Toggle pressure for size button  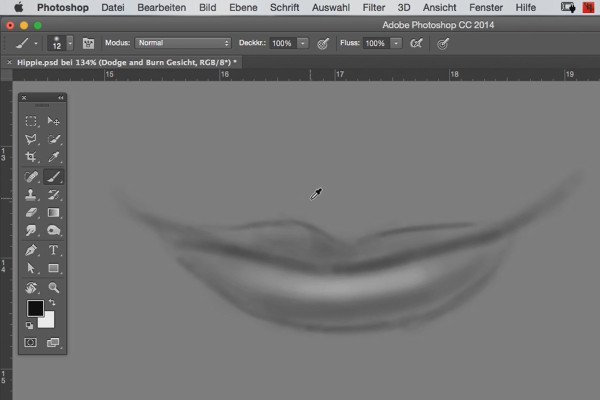[x=443, y=44]
